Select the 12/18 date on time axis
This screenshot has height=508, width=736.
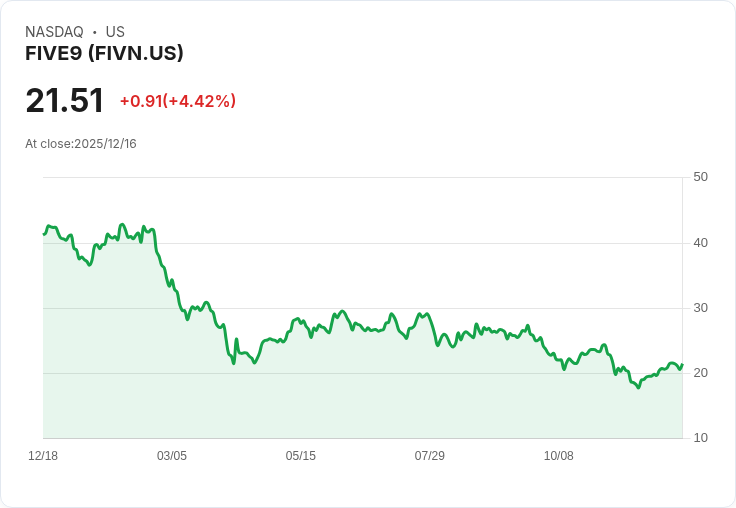pyautogui.click(x=43, y=456)
